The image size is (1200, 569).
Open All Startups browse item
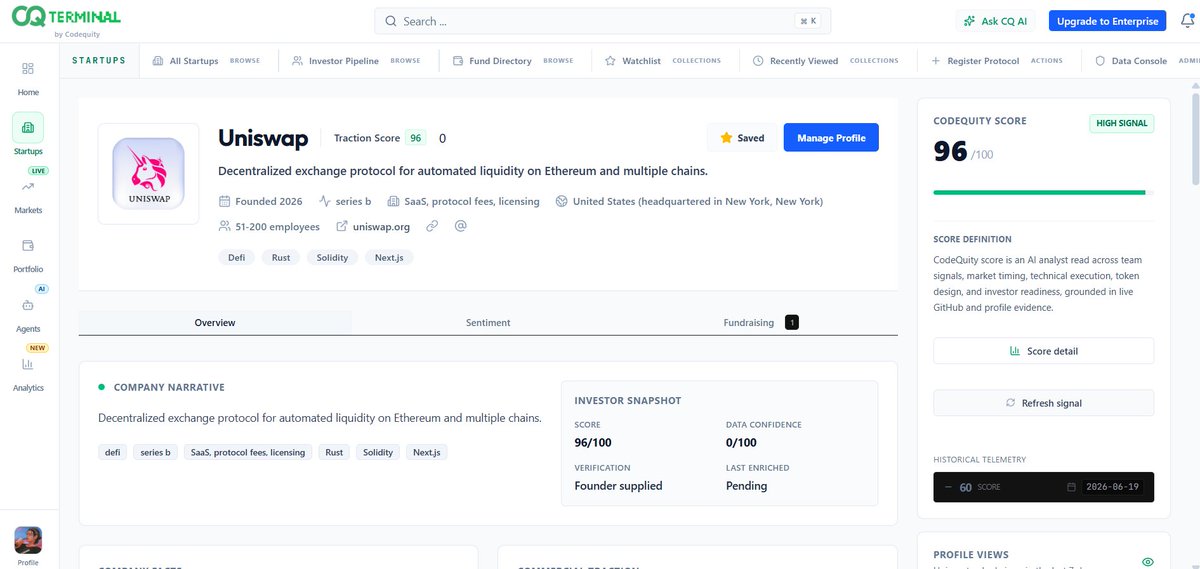click(x=206, y=61)
